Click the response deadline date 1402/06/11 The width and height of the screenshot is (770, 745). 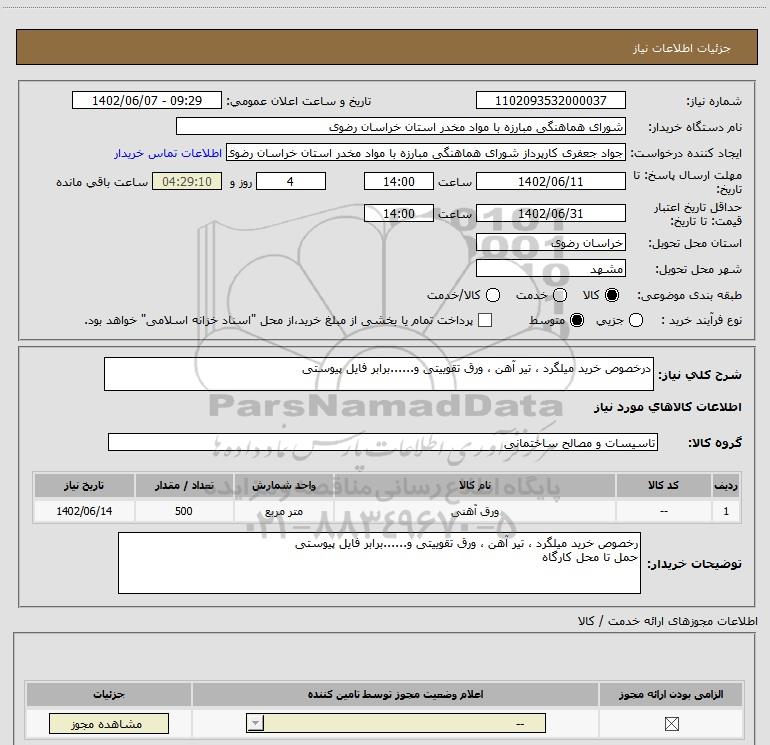(x=550, y=181)
